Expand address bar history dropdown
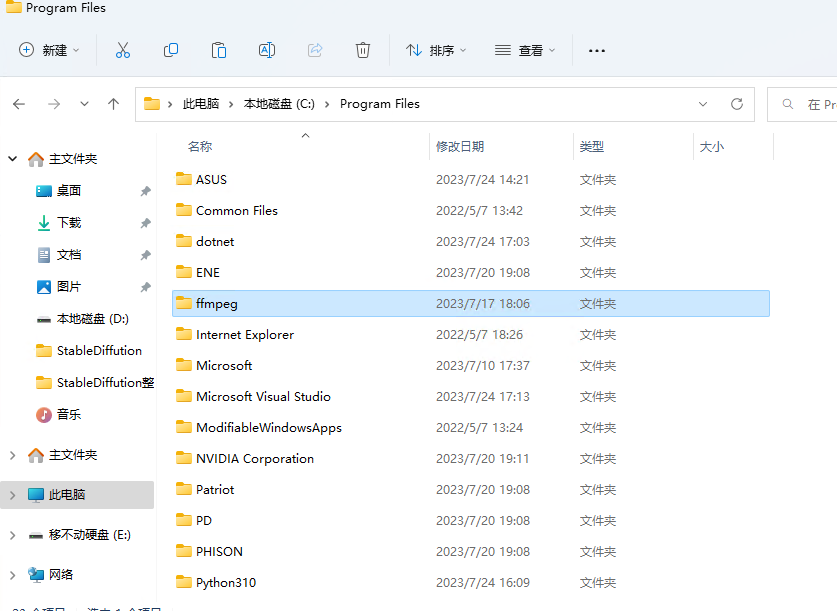Image resolution: width=837 pixels, height=611 pixels. pyautogui.click(x=703, y=104)
